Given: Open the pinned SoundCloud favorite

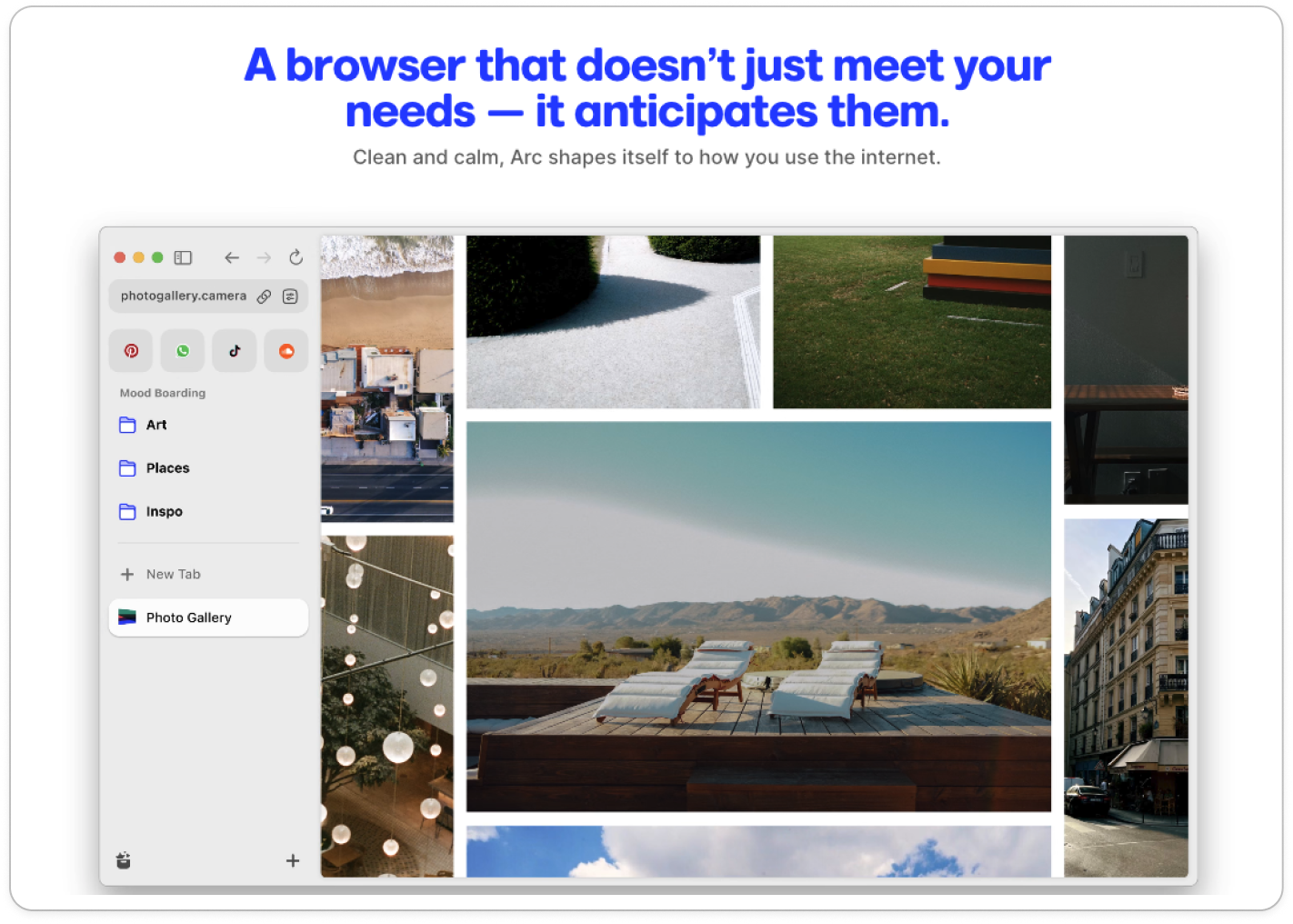Looking at the screenshot, I should point(286,351).
